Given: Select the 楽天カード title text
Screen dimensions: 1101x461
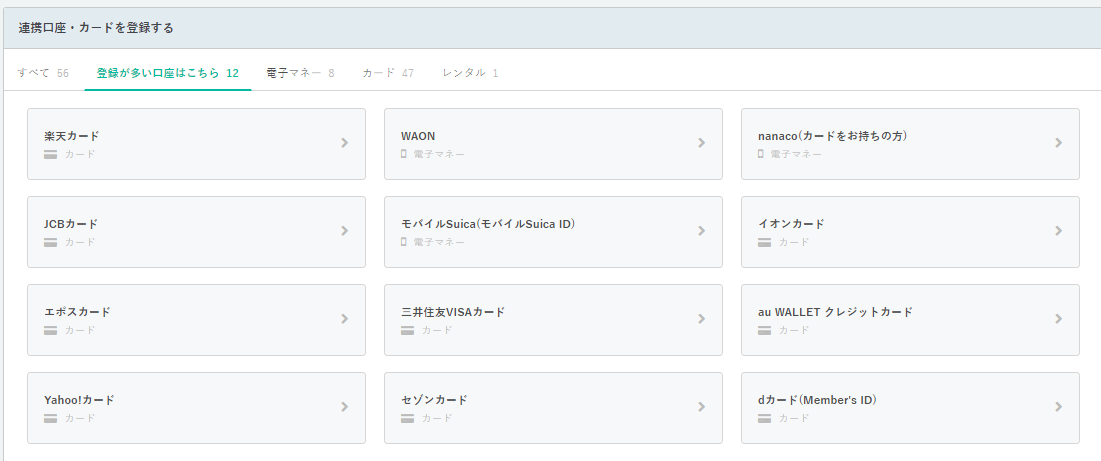Looking at the screenshot, I should tap(72, 136).
